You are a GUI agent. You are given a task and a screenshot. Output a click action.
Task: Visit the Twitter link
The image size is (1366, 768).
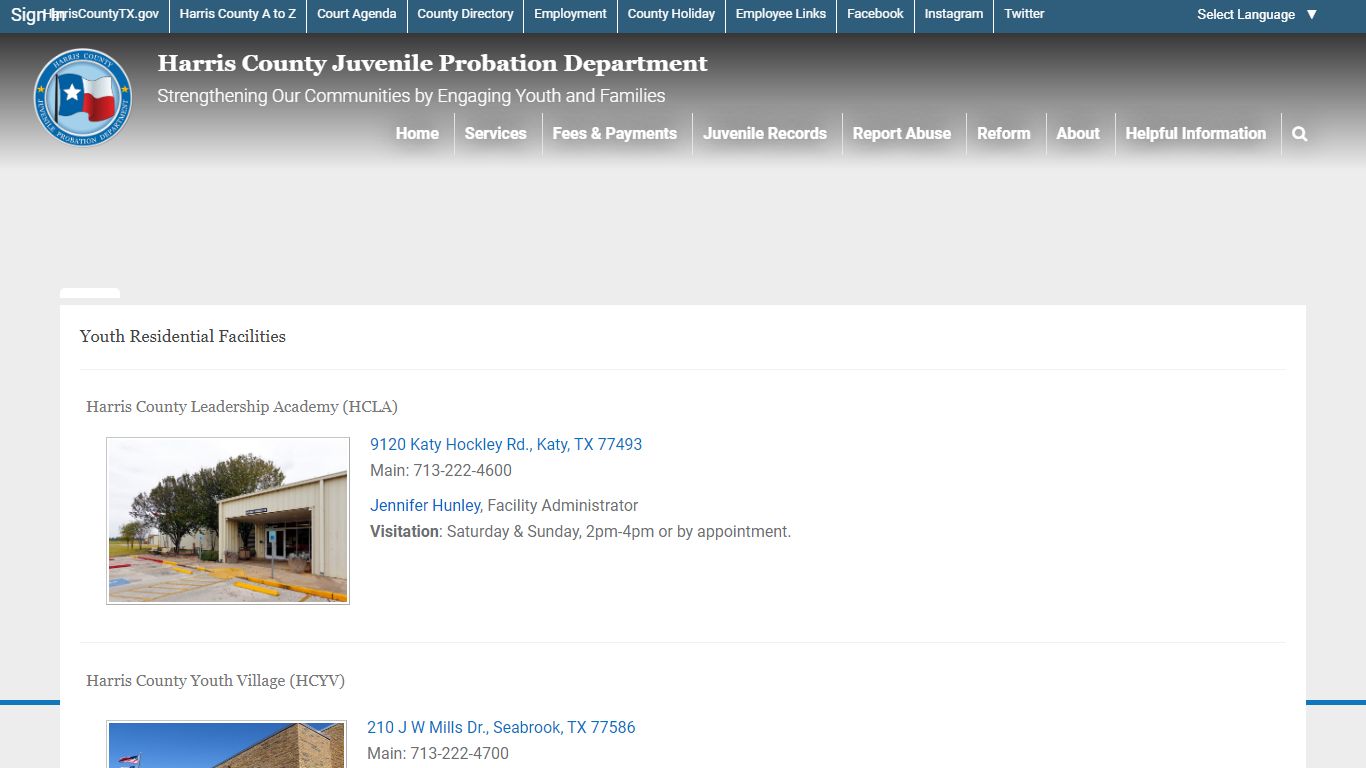pos(1024,14)
